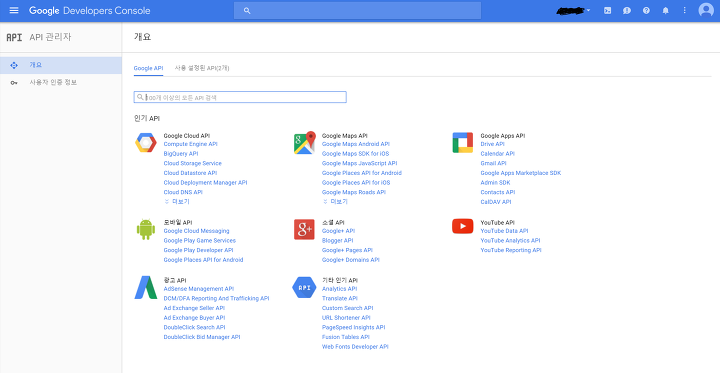Click the top console search field
Image resolution: width=720 pixels, height=373 pixels.
[x=357, y=11]
